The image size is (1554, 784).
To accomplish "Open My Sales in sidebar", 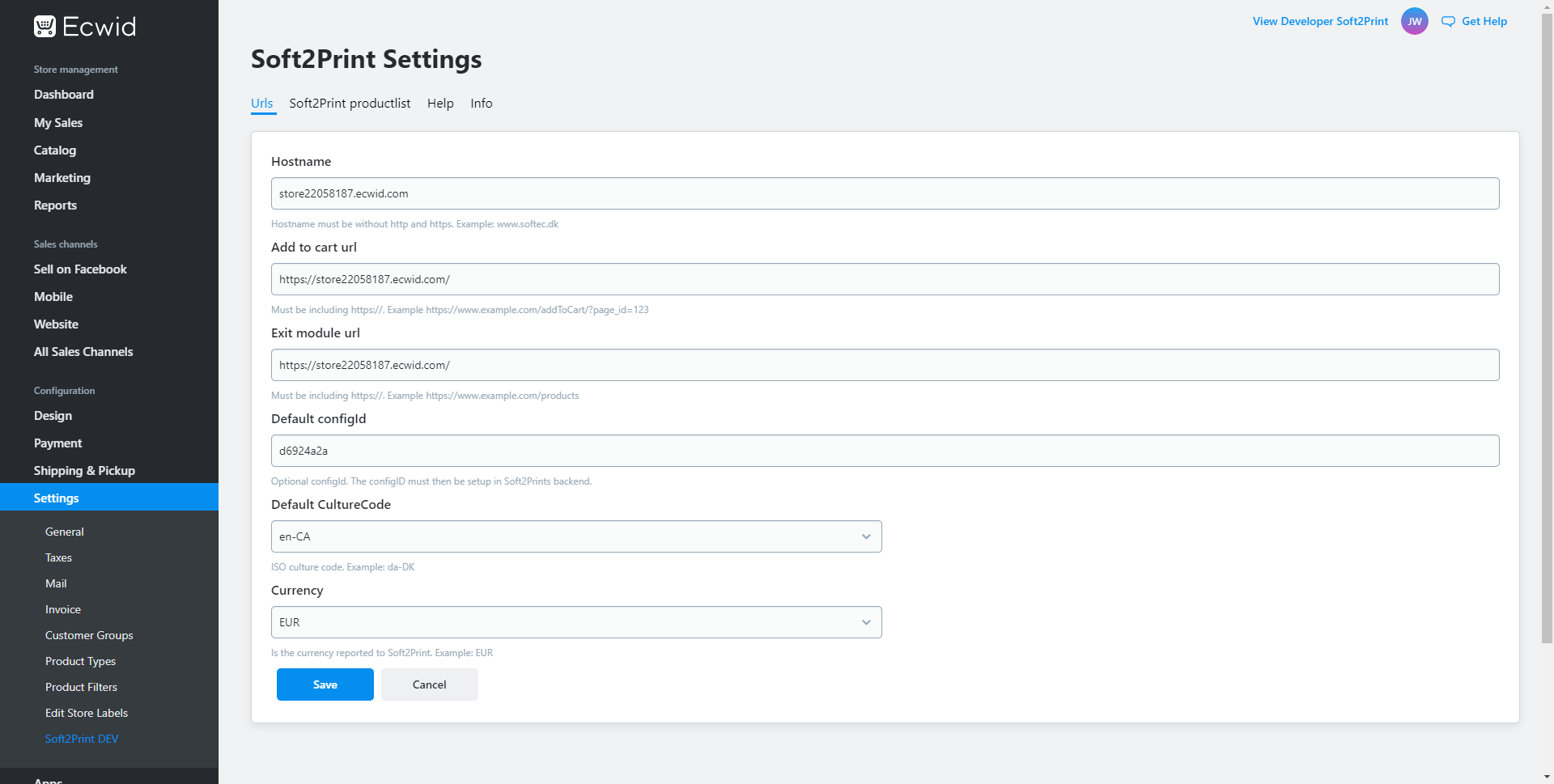I will click(58, 123).
